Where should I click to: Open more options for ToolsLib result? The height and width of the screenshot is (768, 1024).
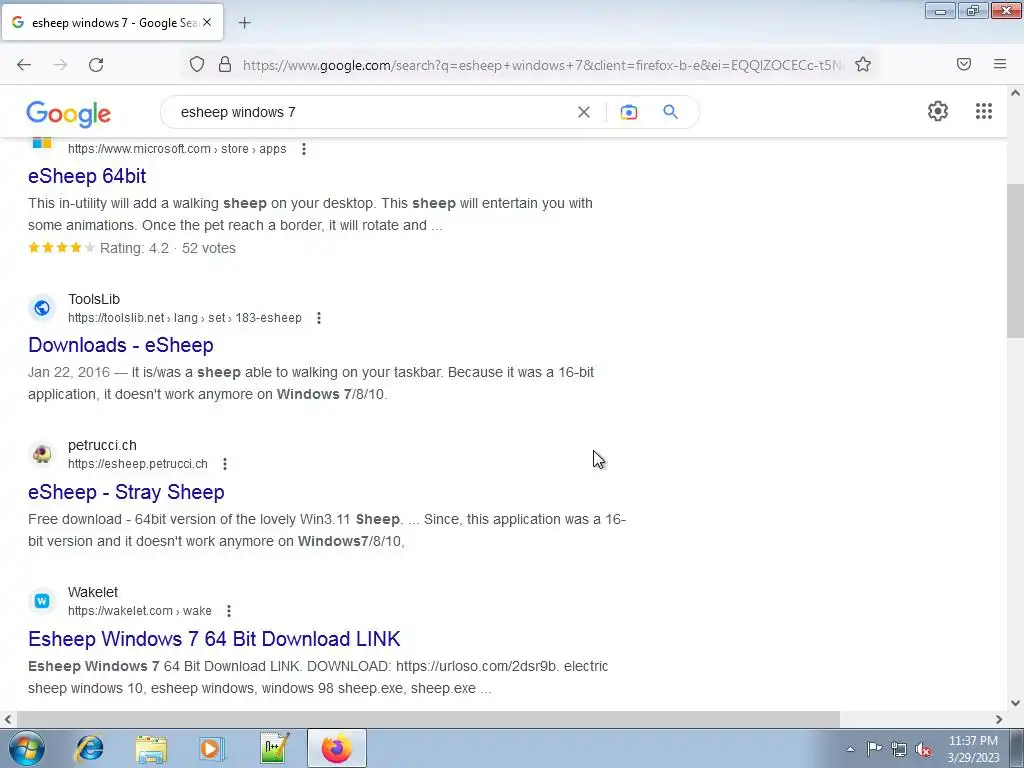(319, 318)
